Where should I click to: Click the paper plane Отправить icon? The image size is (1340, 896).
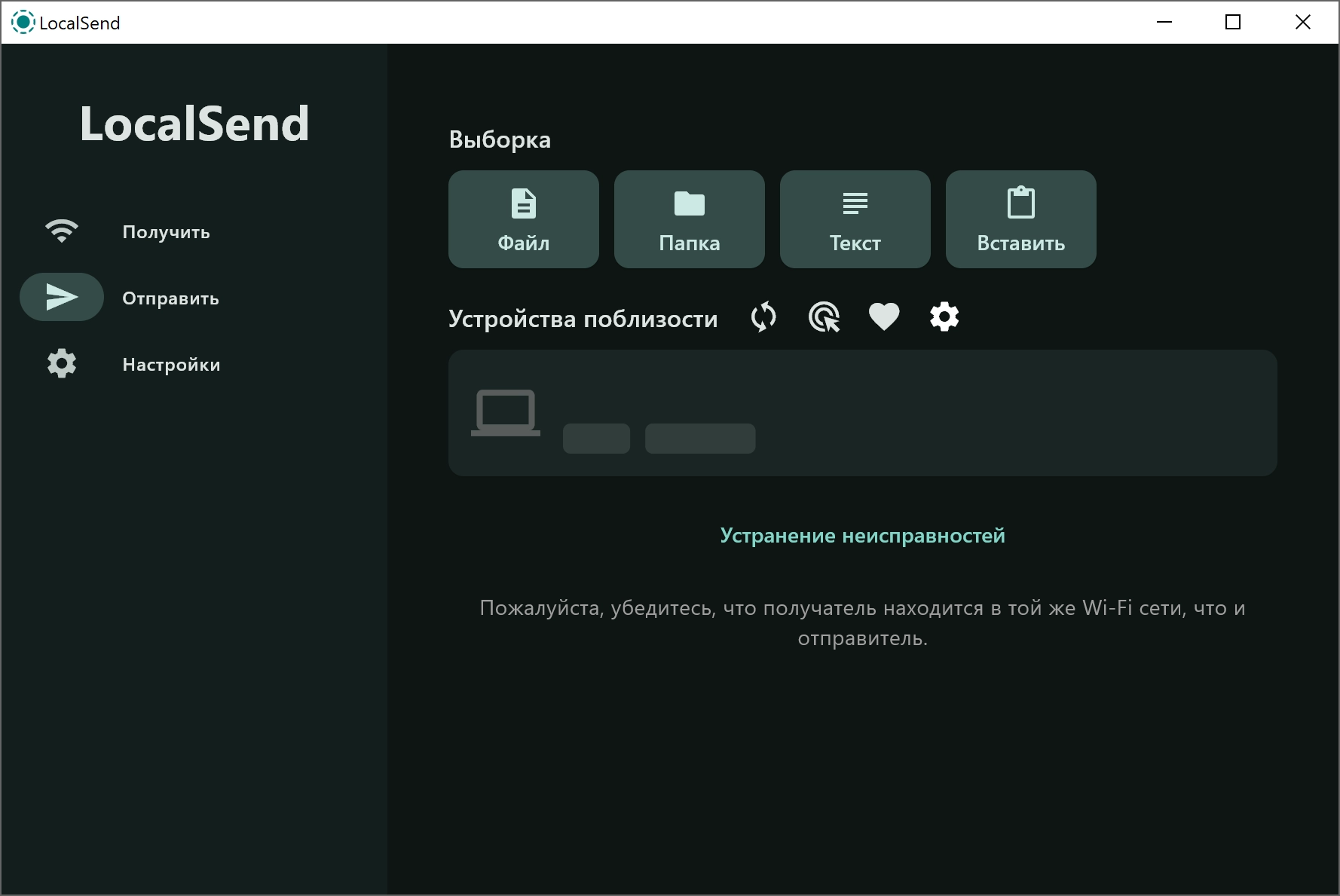click(x=62, y=297)
